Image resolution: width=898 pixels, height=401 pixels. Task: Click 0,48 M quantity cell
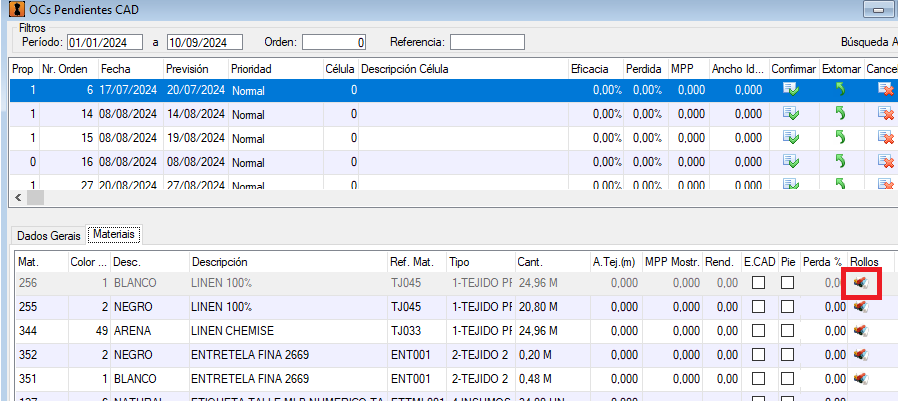click(552, 379)
